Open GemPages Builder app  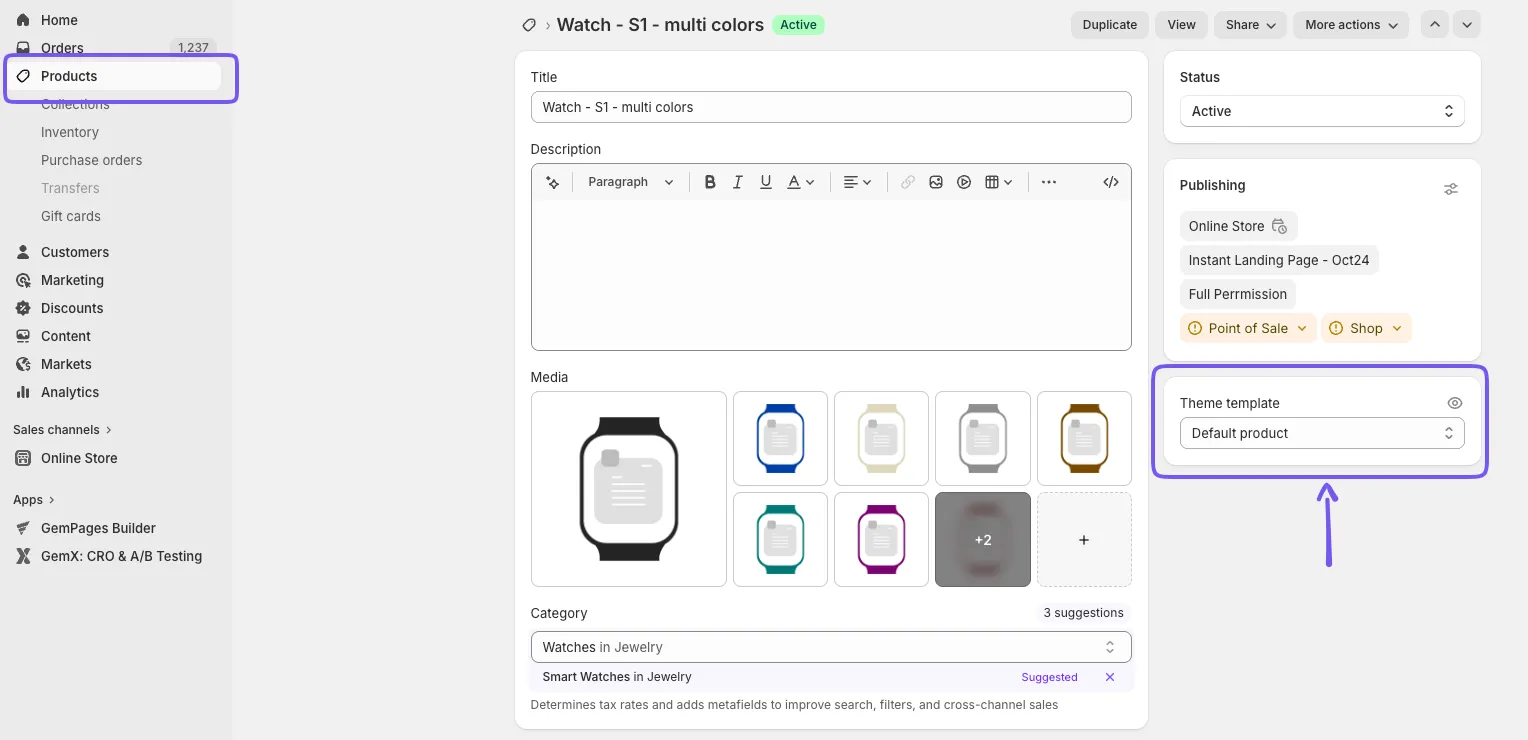click(x=98, y=528)
